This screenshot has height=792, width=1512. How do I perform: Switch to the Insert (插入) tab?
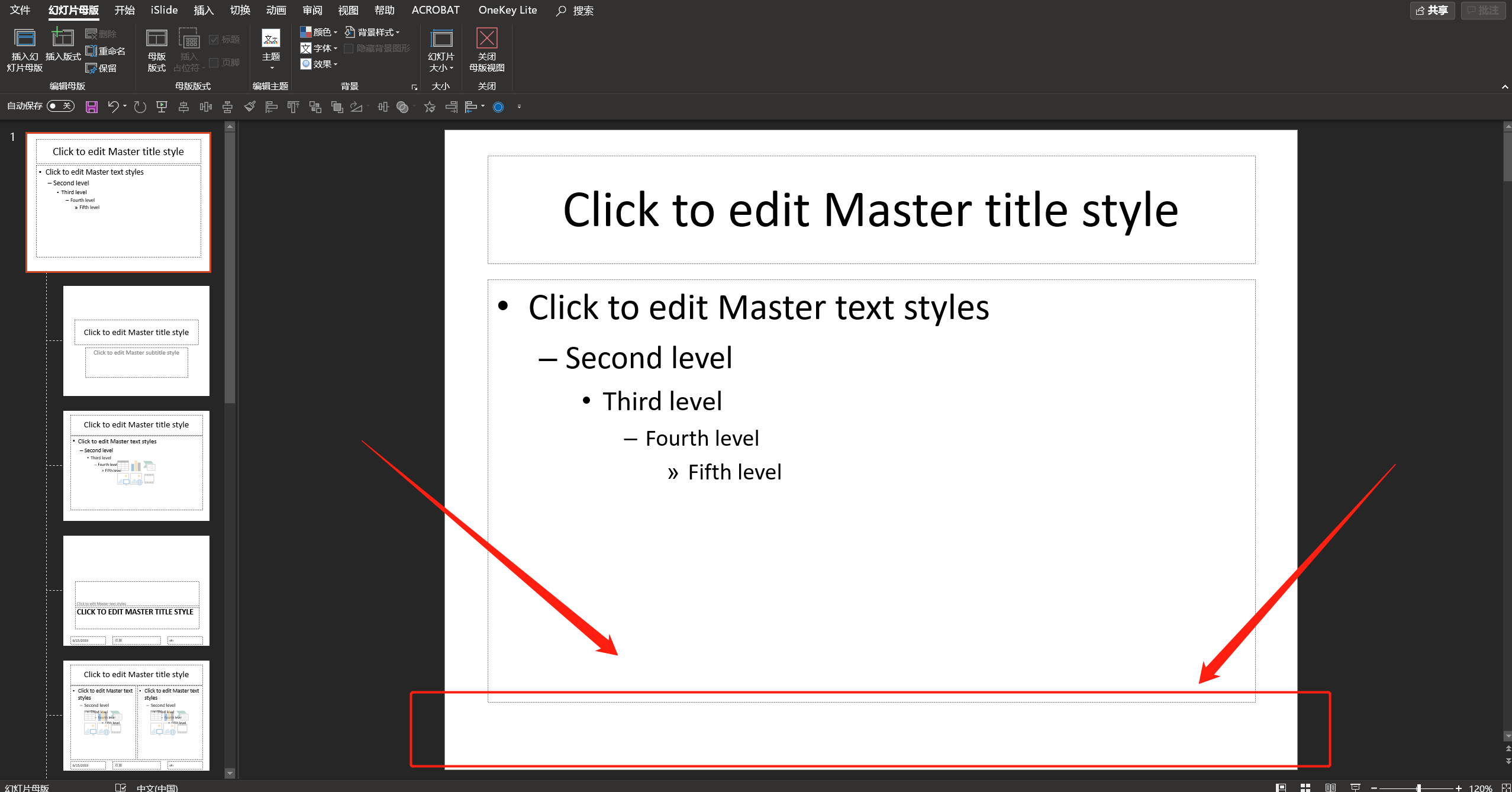click(204, 10)
